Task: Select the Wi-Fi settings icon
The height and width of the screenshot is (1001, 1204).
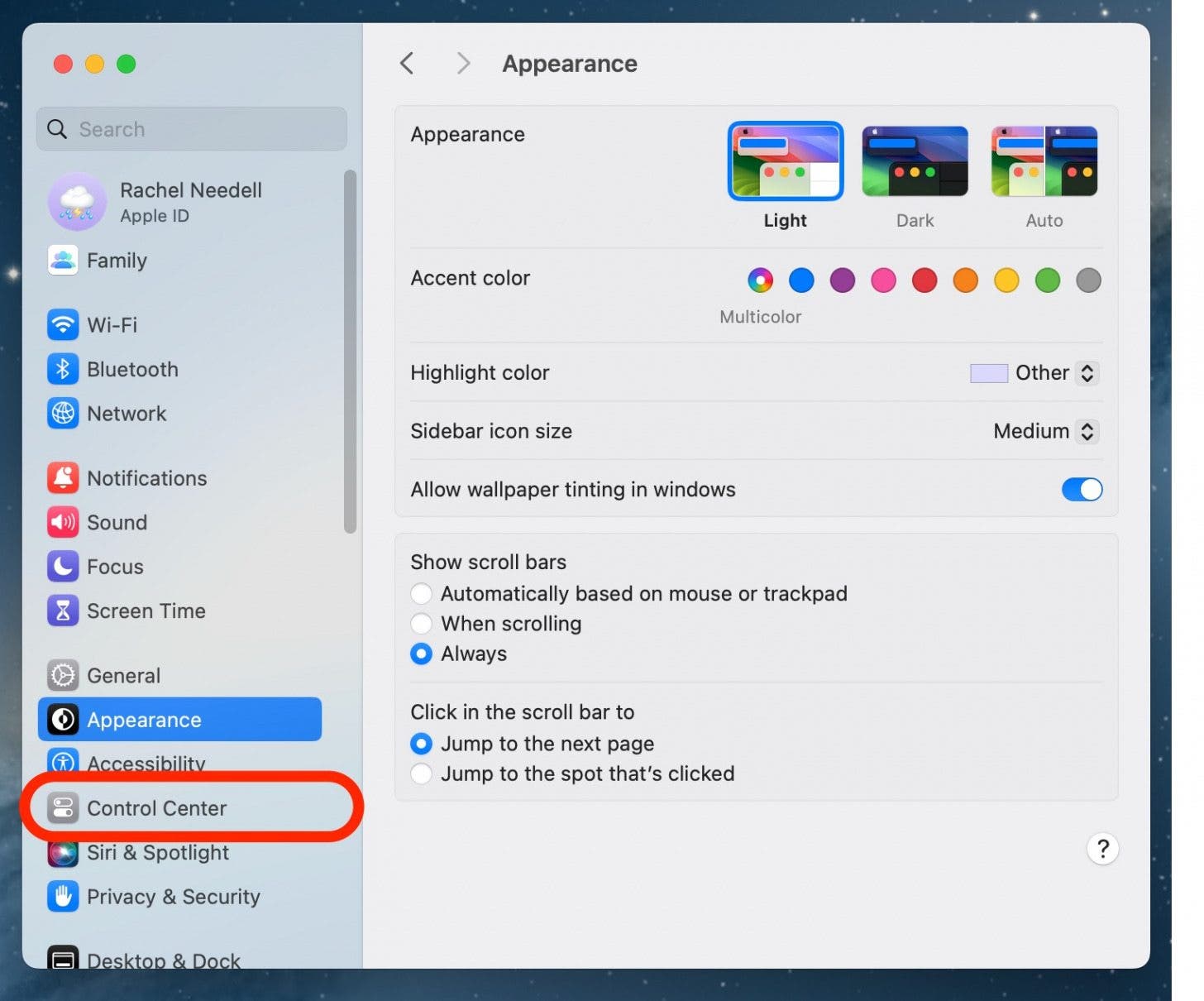Action: coord(63,325)
